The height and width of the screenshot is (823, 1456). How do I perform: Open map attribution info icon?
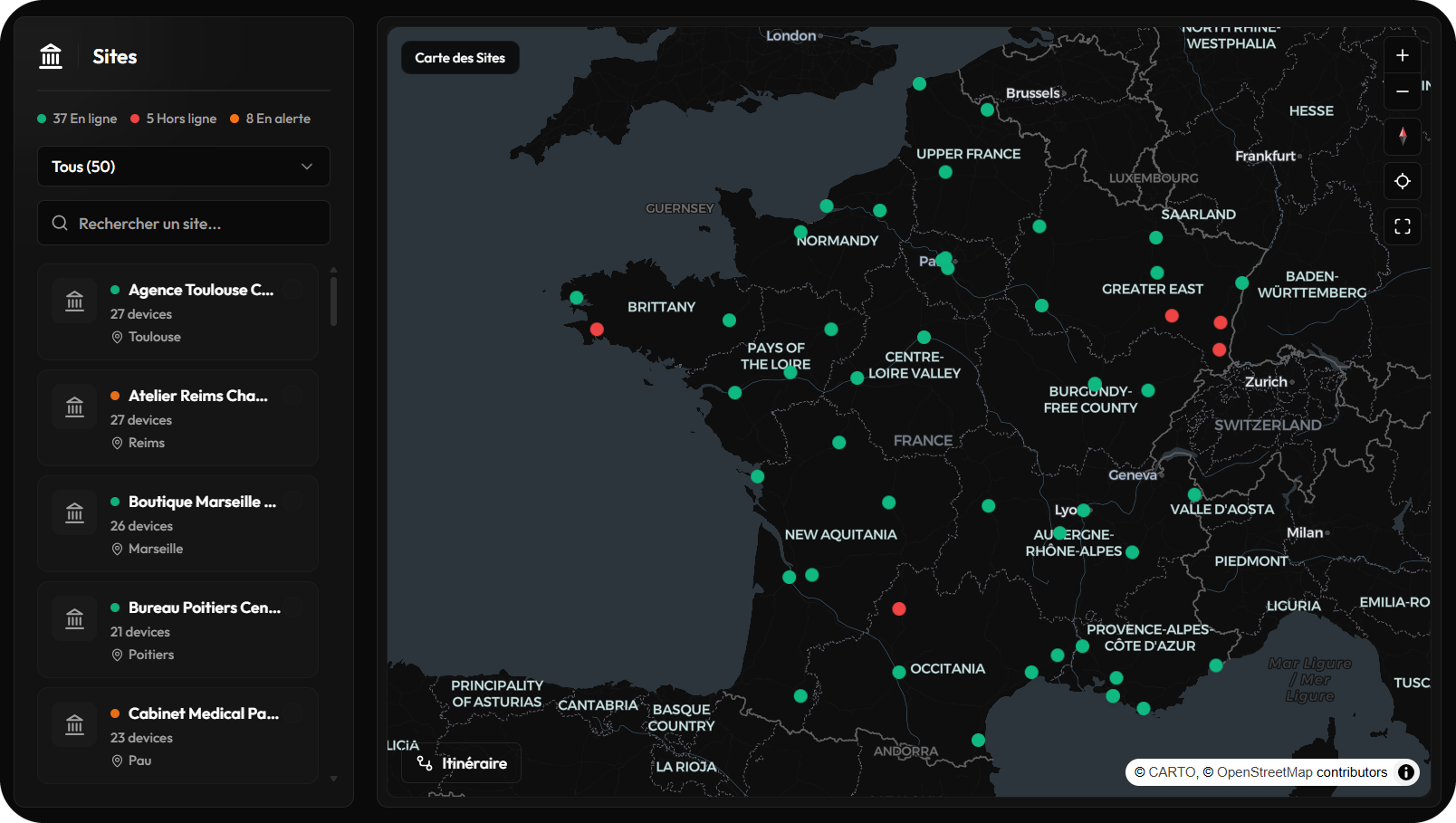point(1406,772)
